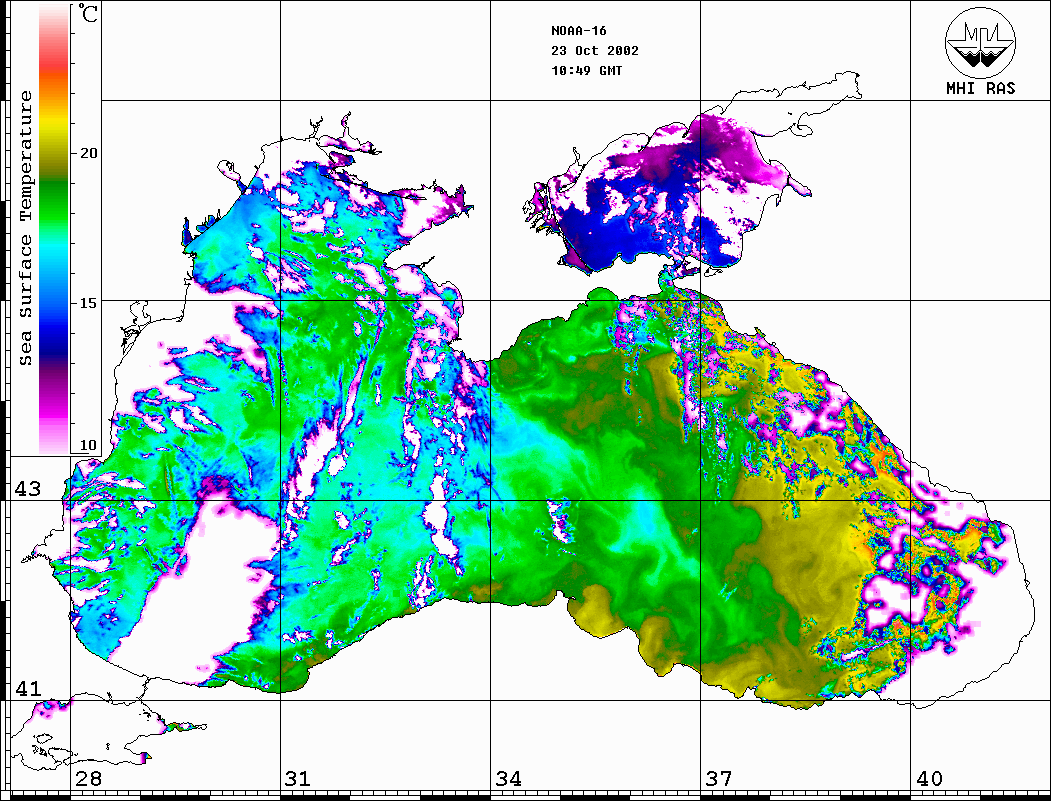Click the time text '10:49 GMT'
Viewport: 1051px width, 801px height.
coord(586,70)
